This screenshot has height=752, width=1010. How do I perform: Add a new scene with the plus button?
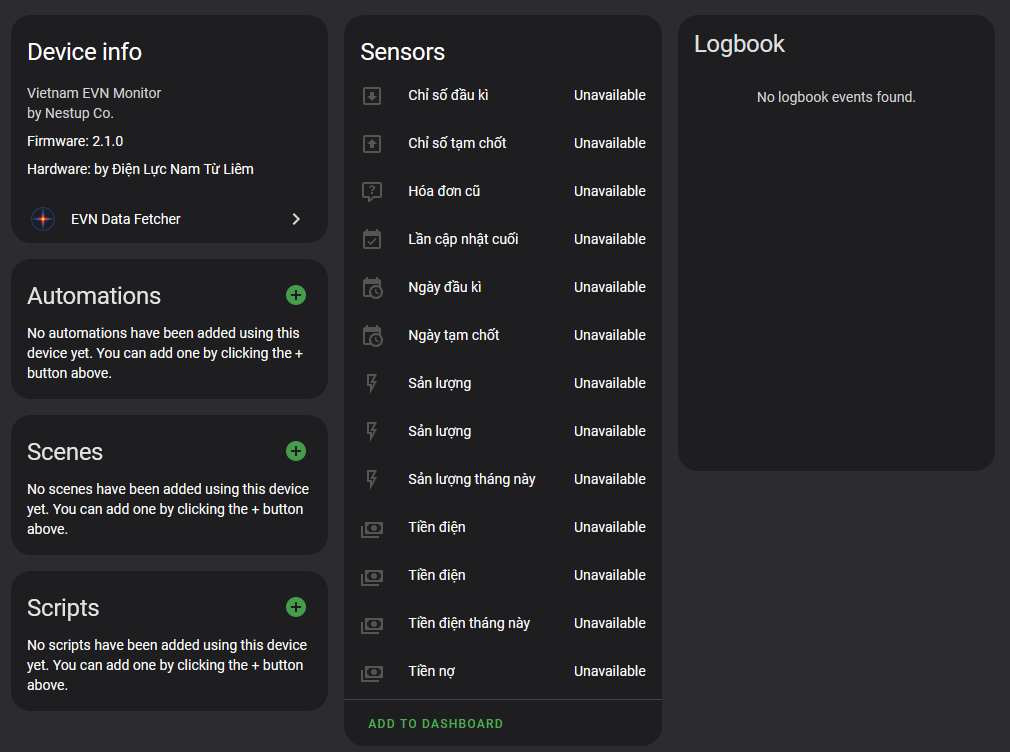(295, 451)
